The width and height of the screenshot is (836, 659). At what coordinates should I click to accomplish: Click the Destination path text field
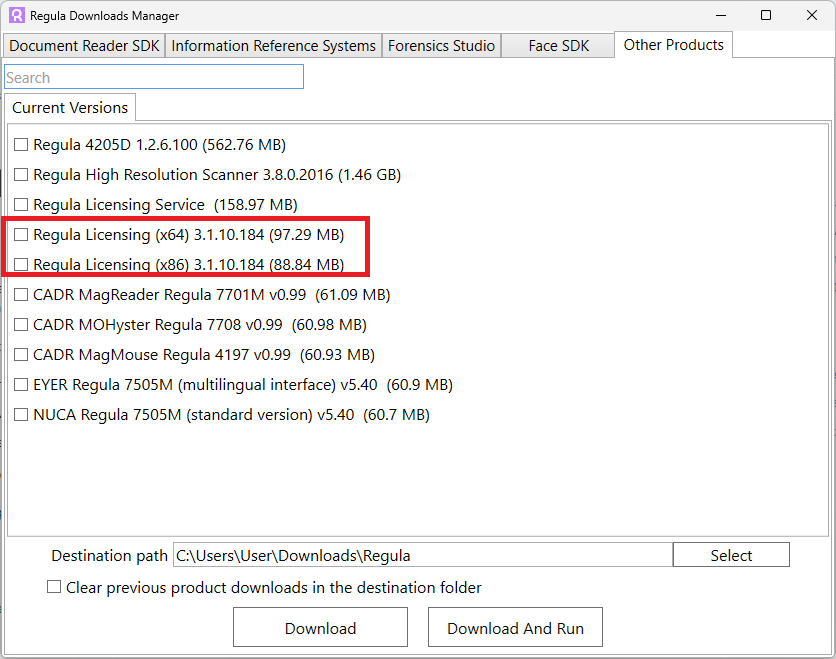[x=423, y=556]
